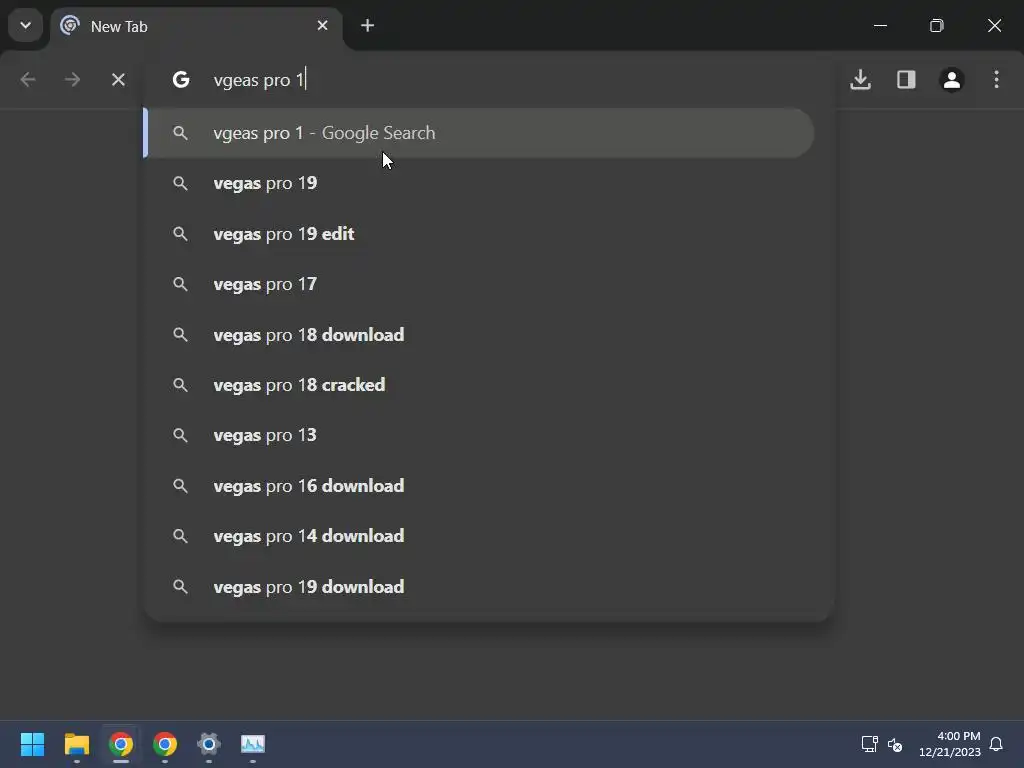Viewport: 1024px width, 768px height.
Task: Select suggestion 'vegas pro 16 download'
Action: 479,486
